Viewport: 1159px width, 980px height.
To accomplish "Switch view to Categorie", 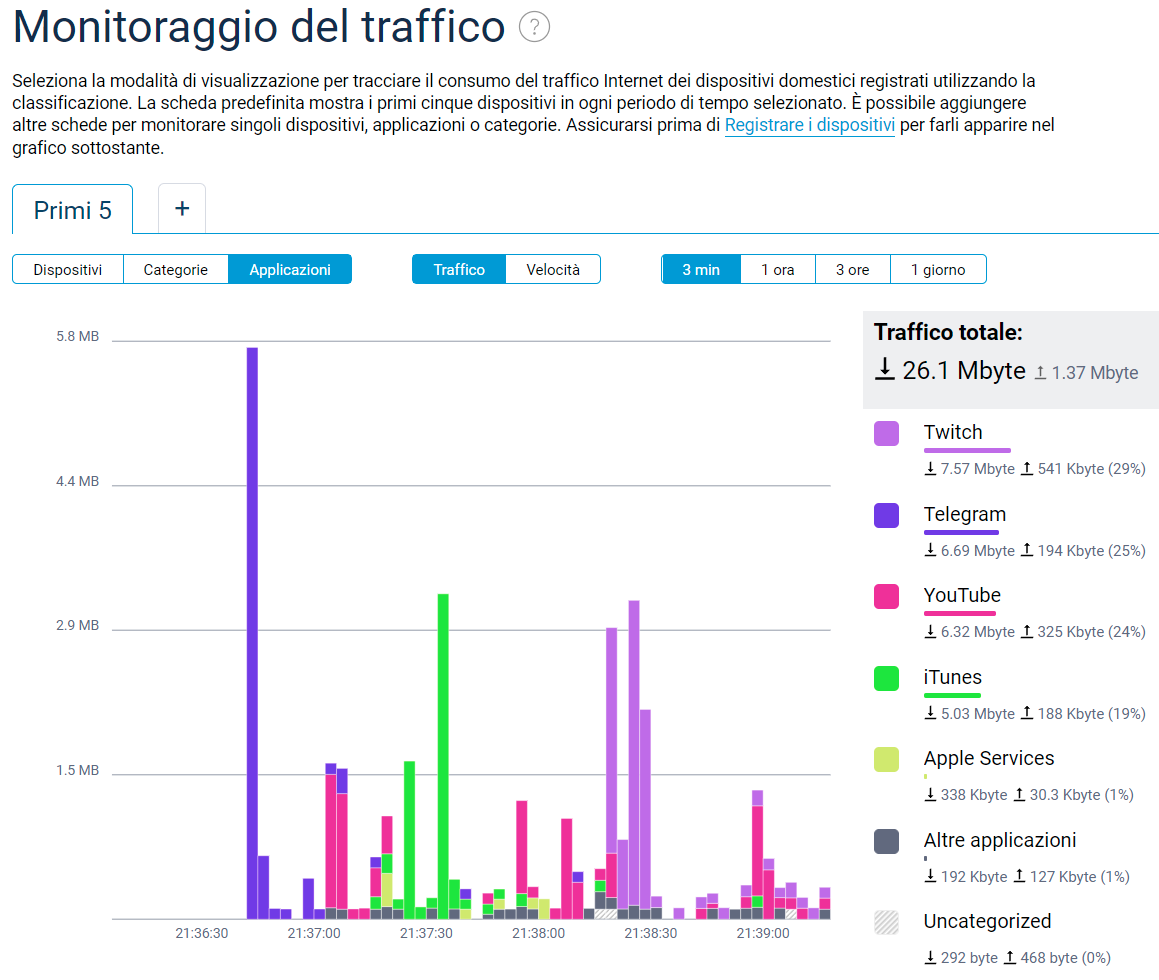I will [x=176, y=270].
